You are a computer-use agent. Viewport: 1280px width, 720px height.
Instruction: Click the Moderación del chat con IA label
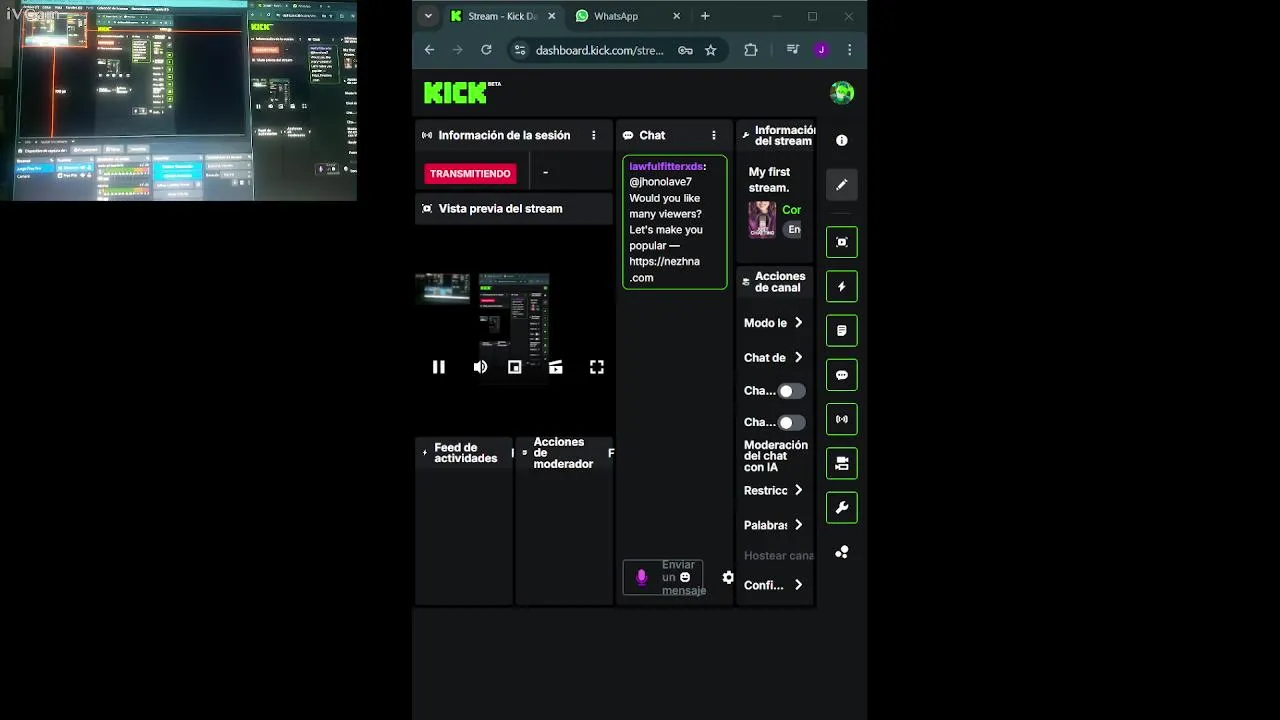[x=776, y=456]
